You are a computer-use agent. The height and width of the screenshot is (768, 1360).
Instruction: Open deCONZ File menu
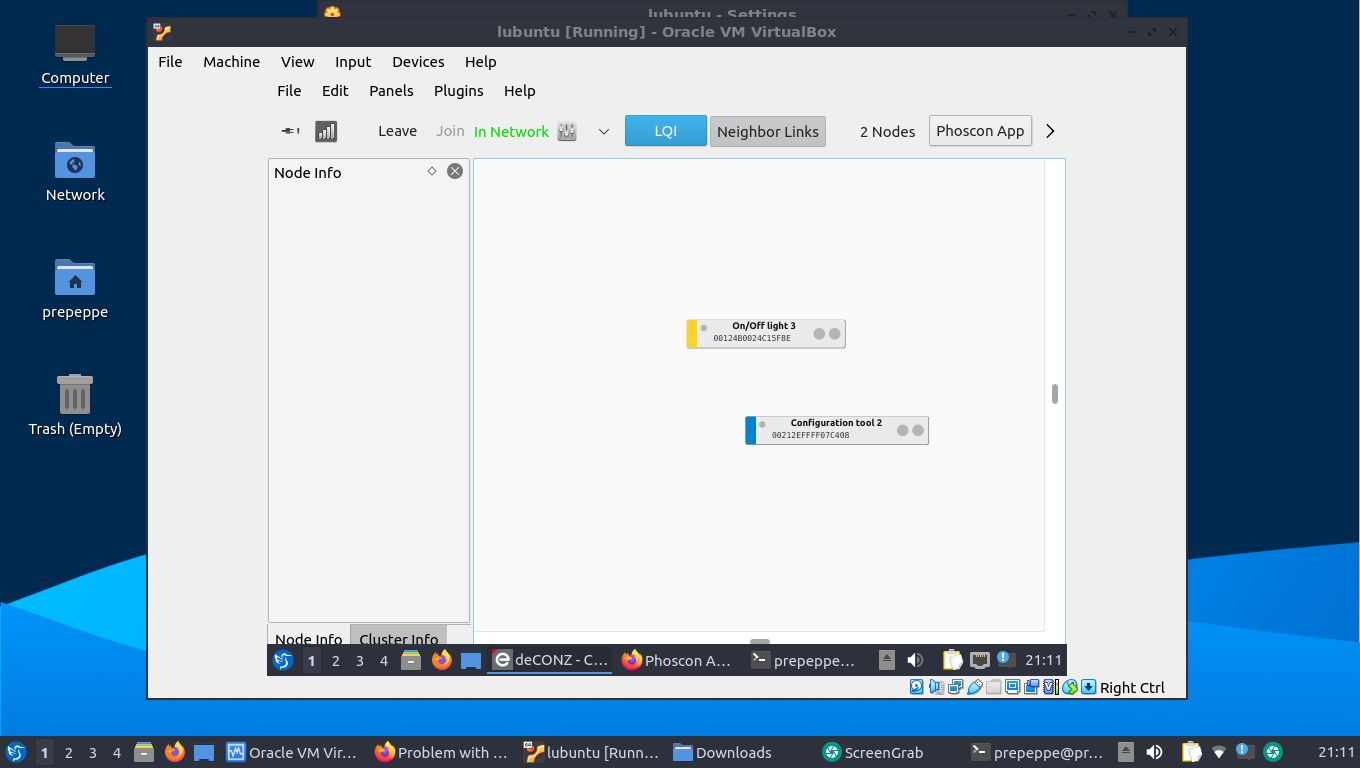[289, 90]
